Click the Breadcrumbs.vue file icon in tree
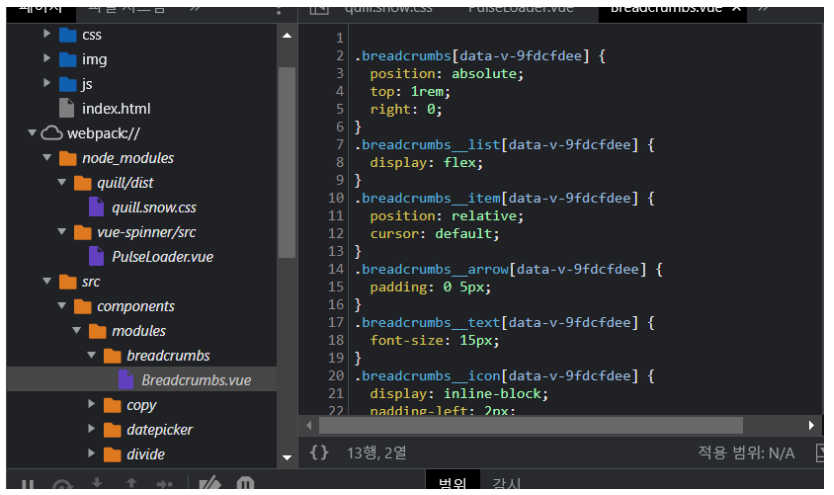The width and height of the screenshot is (834, 495). coord(126,380)
